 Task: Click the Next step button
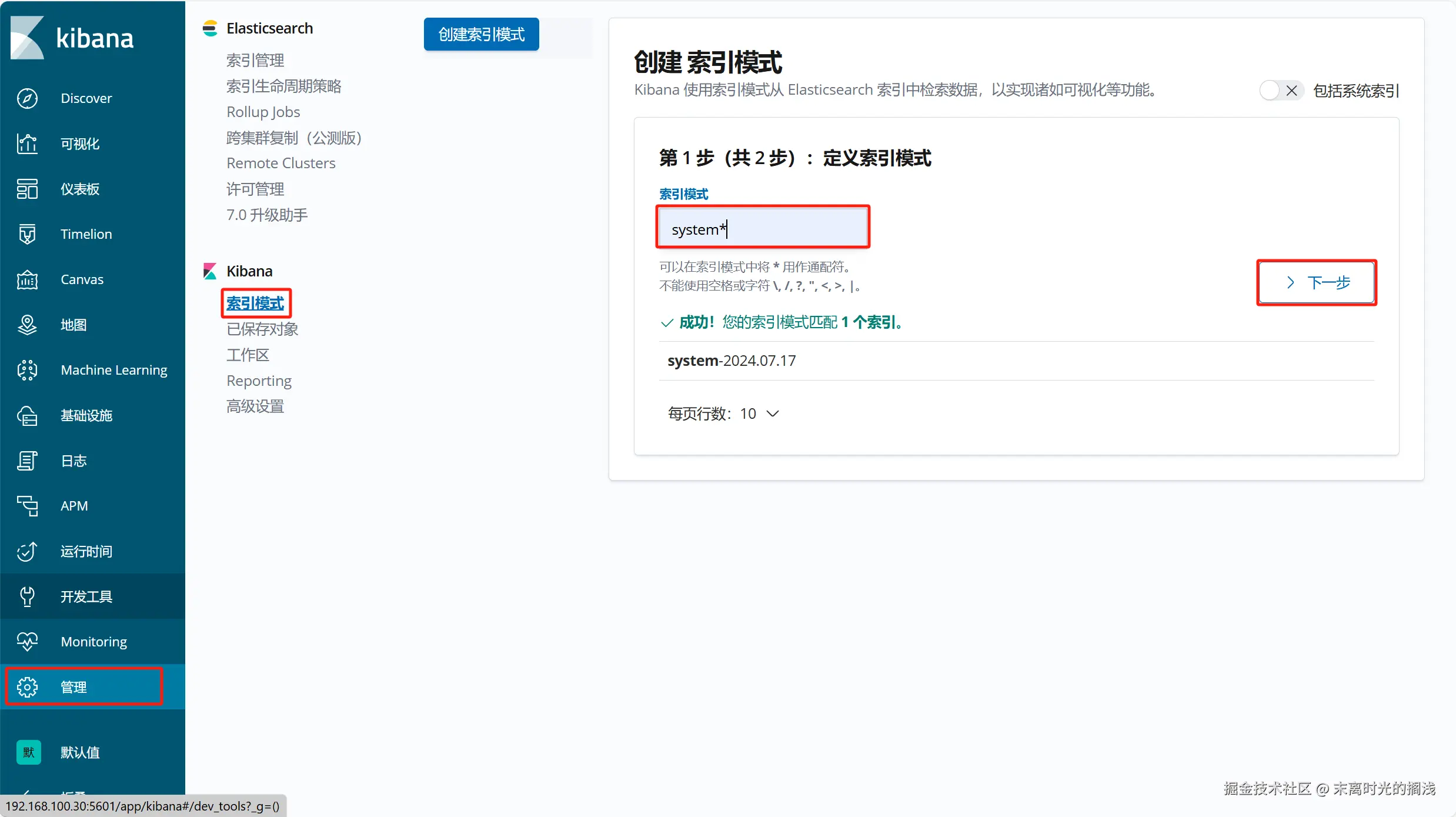click(x=1316, y=282)
